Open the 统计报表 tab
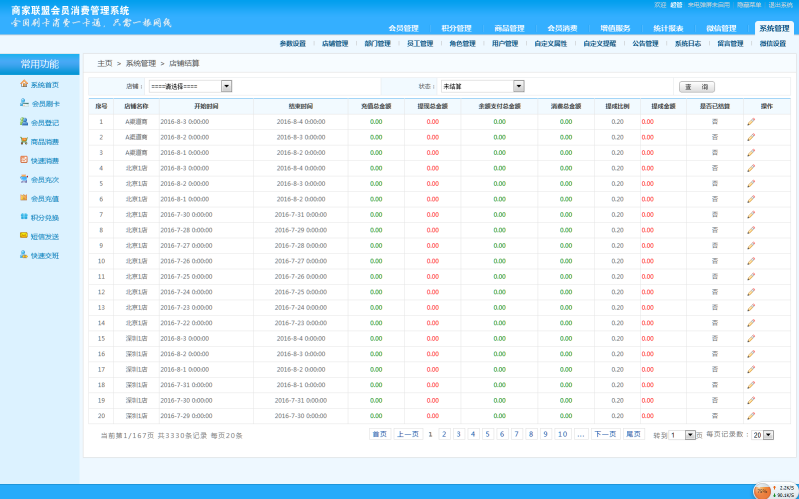The height and width of the screenshot is (499, 799). point(668,28)
